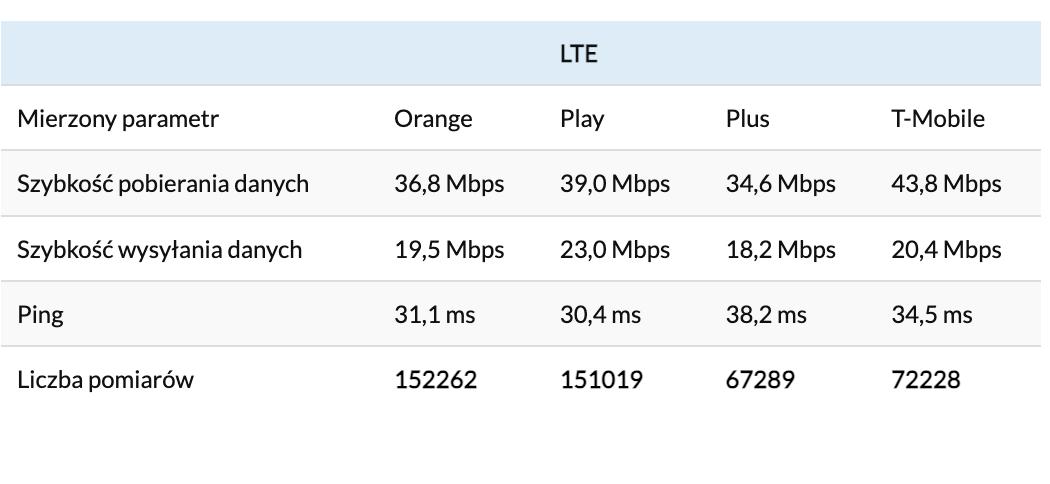
Task: Click Orange ping value 31,1 ms
Action: 435,315
